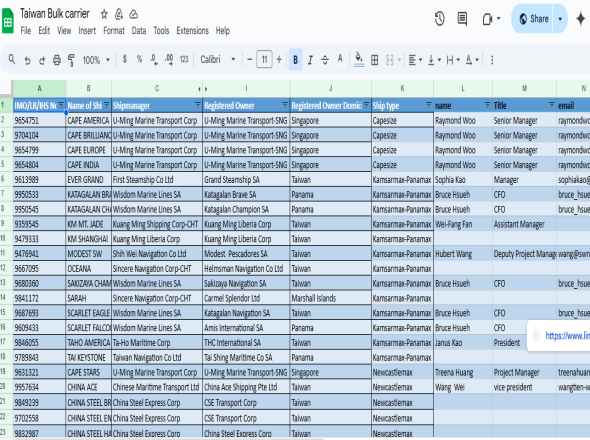Check the cloud save status icon
590x440 pixels.
pyautogui.click(x=134, y=14)
